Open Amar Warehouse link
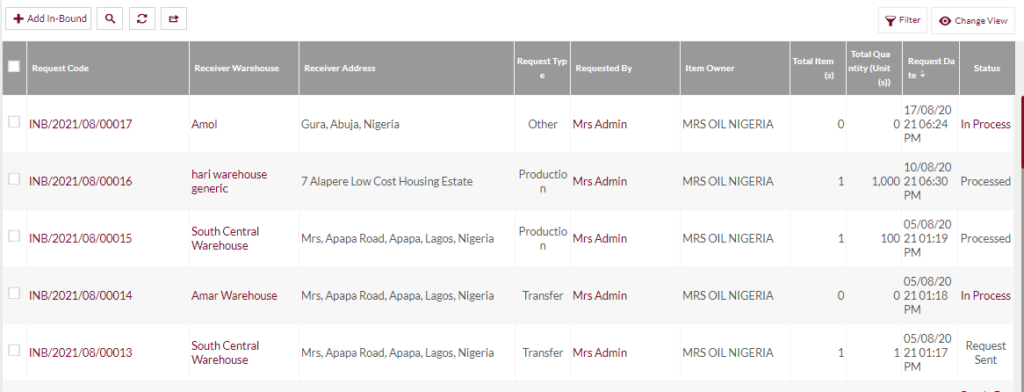The height and width of the screenshot is (392, 1024). coord(234,296)
